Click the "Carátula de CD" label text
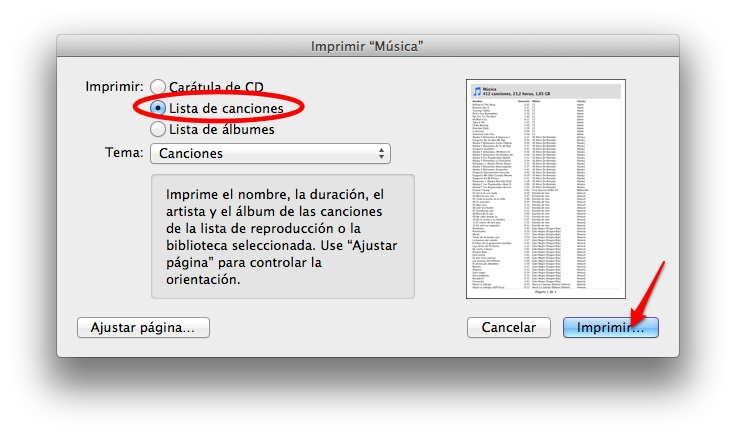Image resolution: width=736 pixels, height=436 pixels. [216, 87]
